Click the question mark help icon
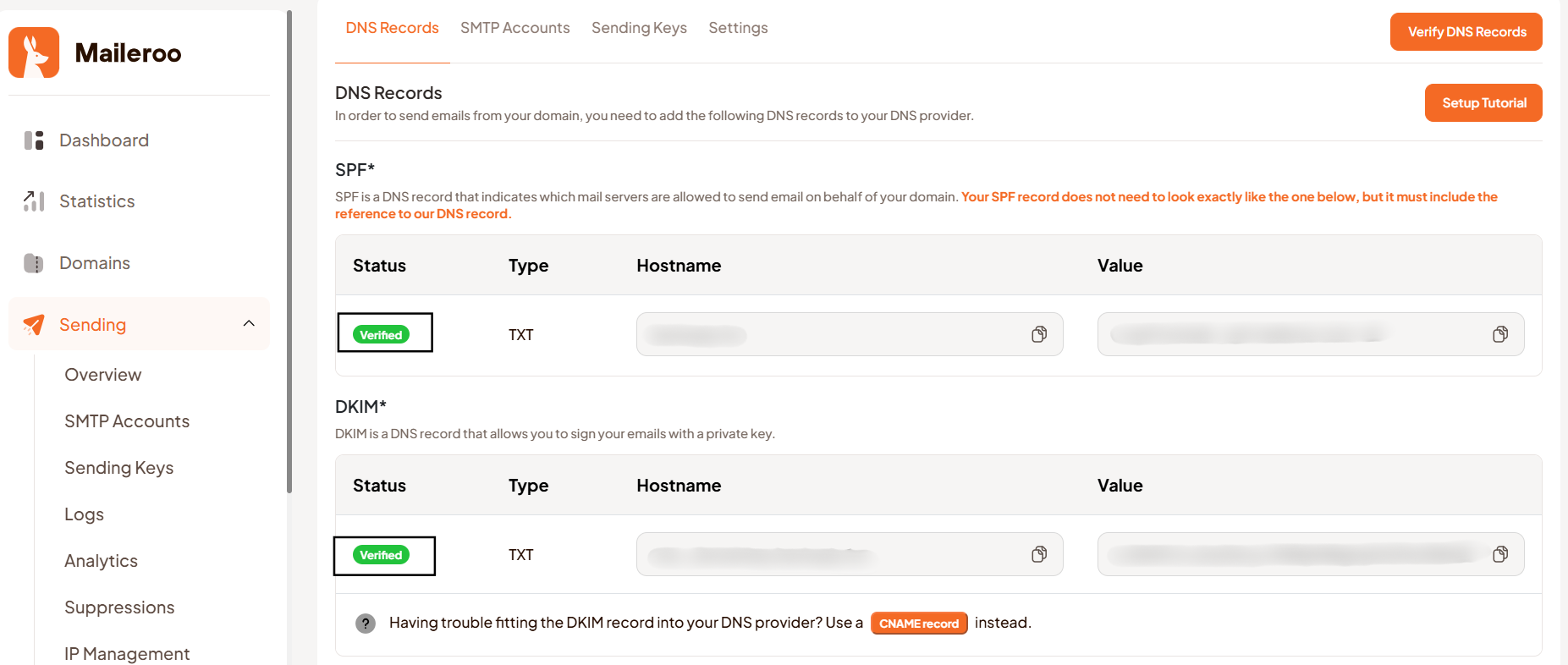The width and height of the screenshot is (1568, 665). tap(366, 624)
